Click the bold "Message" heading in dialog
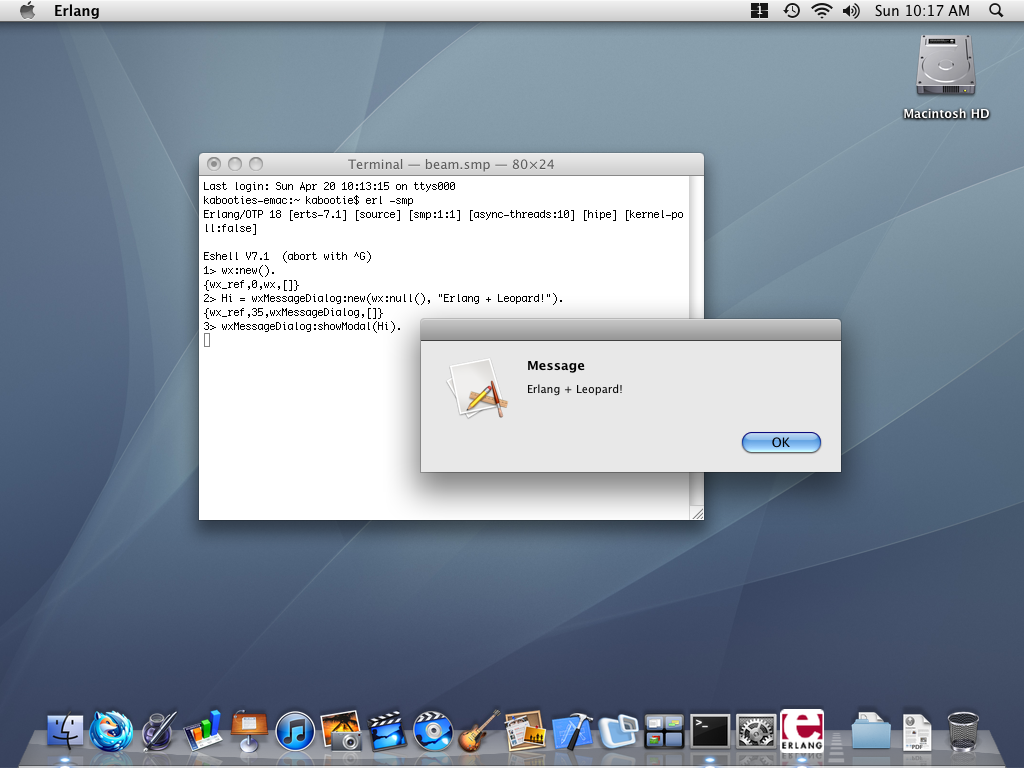Image resolution: width=1024 pixels, height=768 pixels. tap(556, 366)
